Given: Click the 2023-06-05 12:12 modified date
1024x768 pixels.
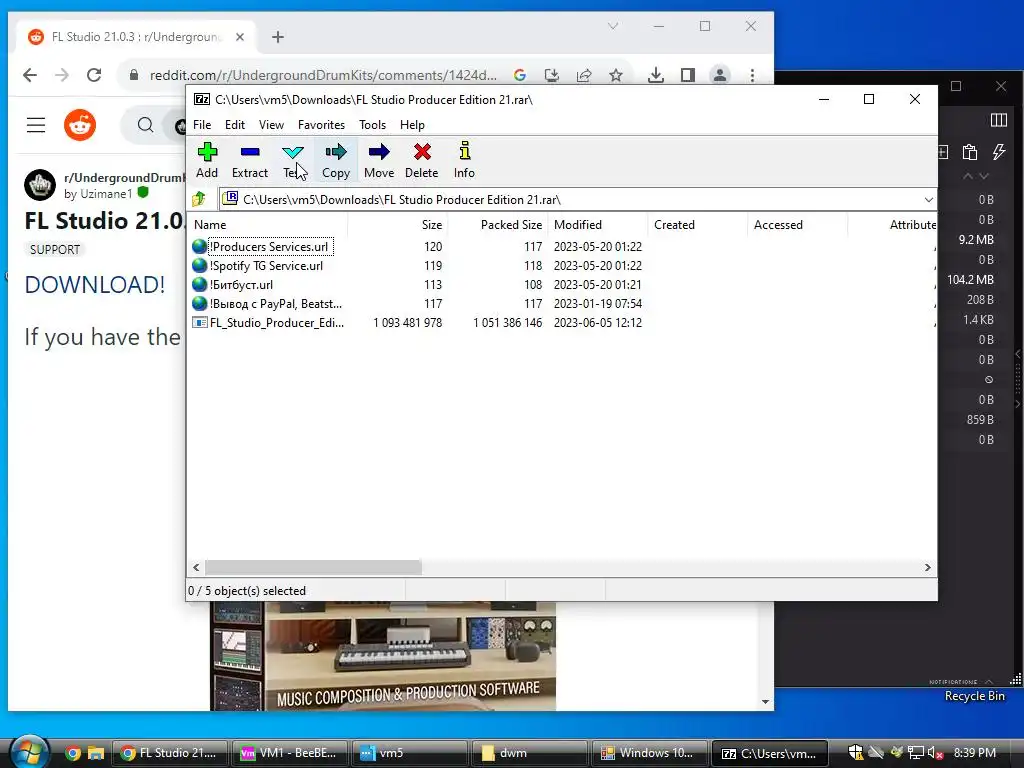Looking at the screenshot, I should tap(598, 323).
